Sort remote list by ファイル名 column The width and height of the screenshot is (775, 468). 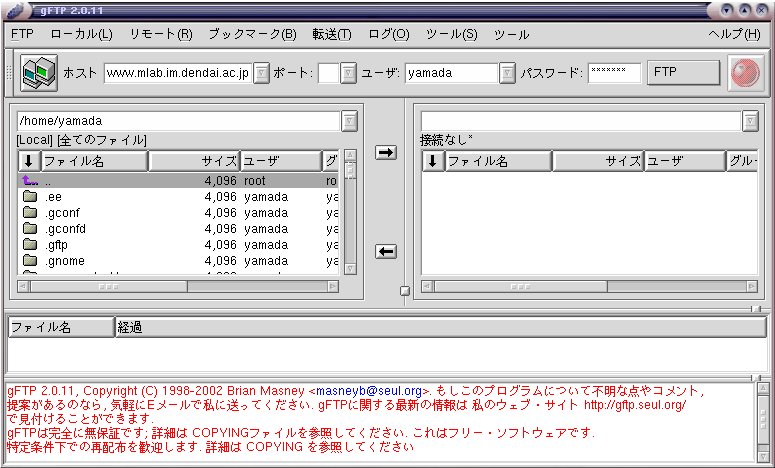(x=498, y=161)
